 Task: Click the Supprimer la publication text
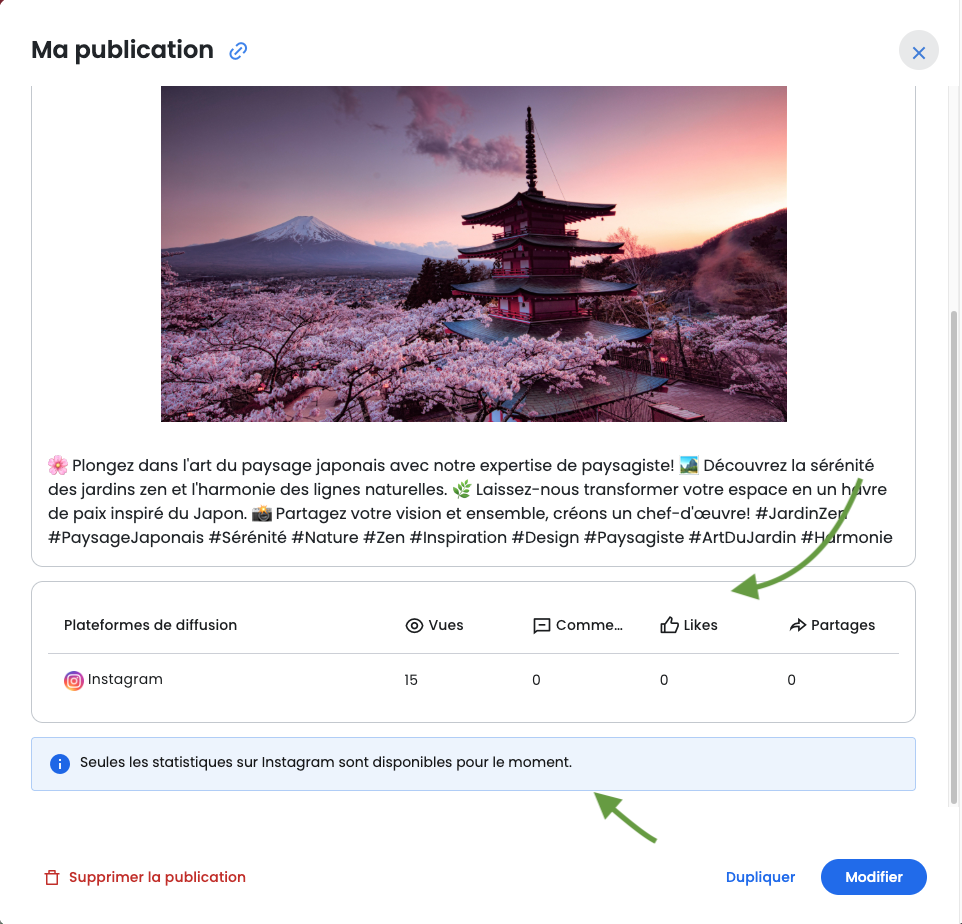157,877
